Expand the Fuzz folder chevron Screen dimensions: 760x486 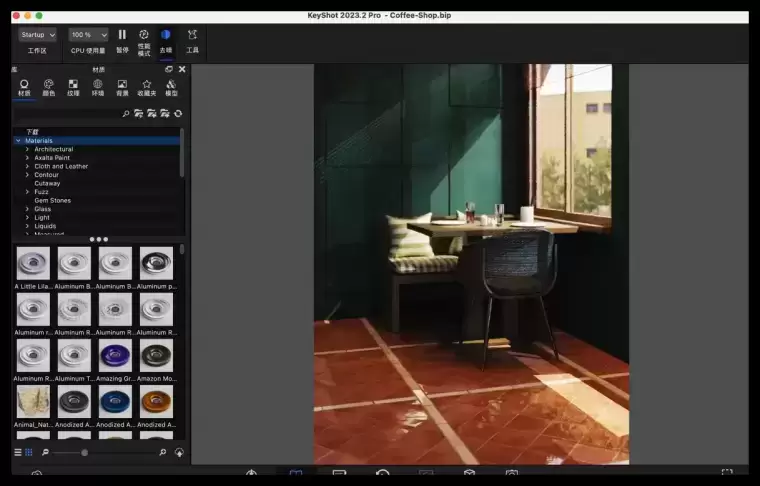tap(27, 192)
